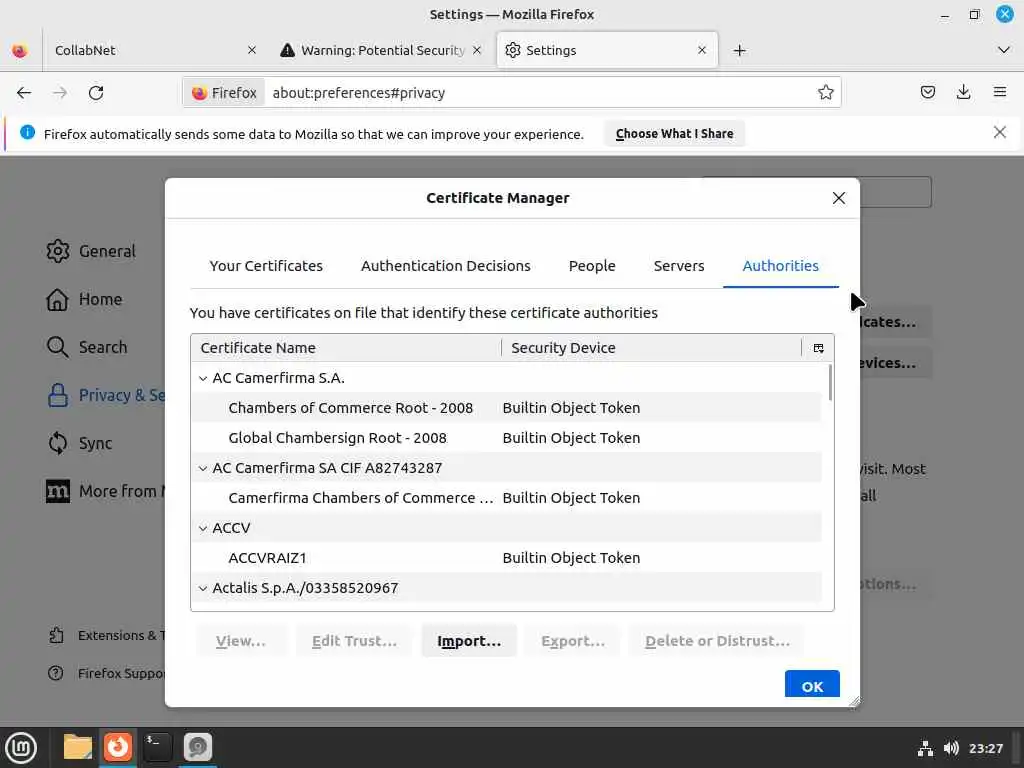Switch to Servers tab
Screen dimensions: 1024x768
(x=679, y=266)
